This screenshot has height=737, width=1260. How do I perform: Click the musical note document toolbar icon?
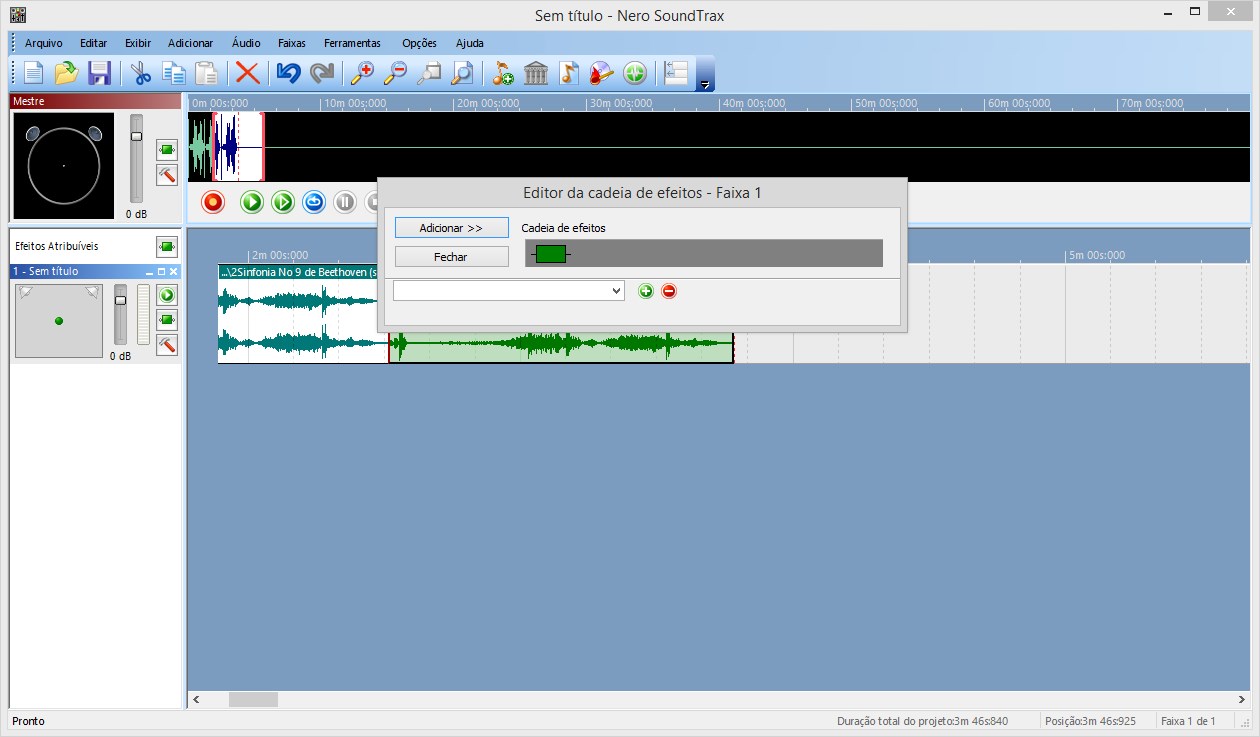[x=569, y=73]
